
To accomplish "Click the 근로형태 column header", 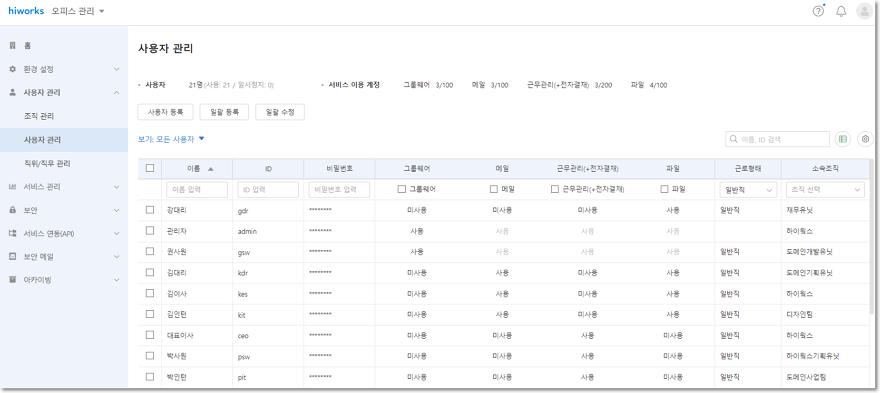I will click(748, 168).
